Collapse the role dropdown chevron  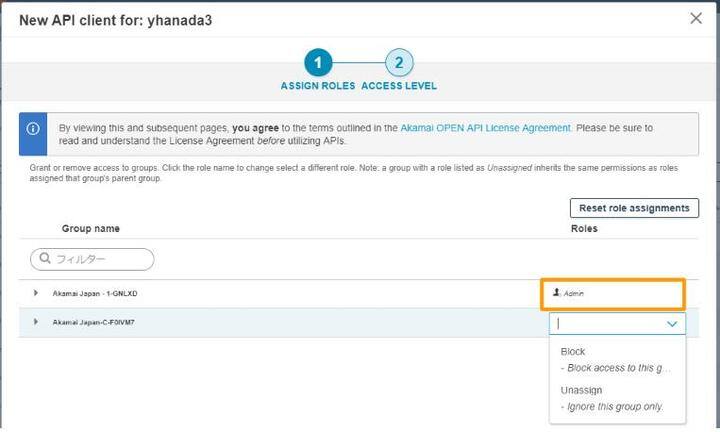[x=672, y=324]
